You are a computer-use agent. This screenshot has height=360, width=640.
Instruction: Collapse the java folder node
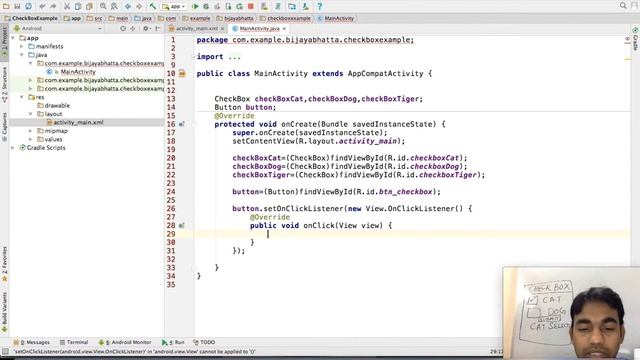click(x=22, y=55)
